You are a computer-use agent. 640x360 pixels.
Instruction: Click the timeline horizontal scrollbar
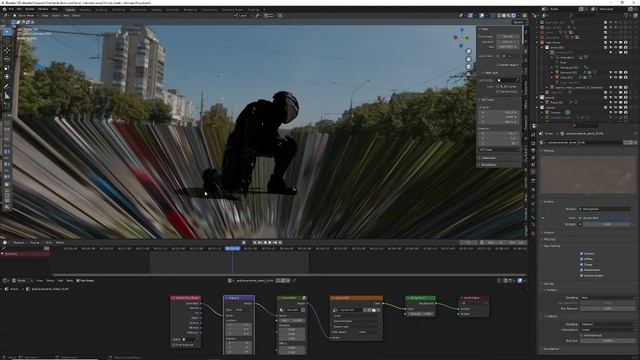(290, 275)
